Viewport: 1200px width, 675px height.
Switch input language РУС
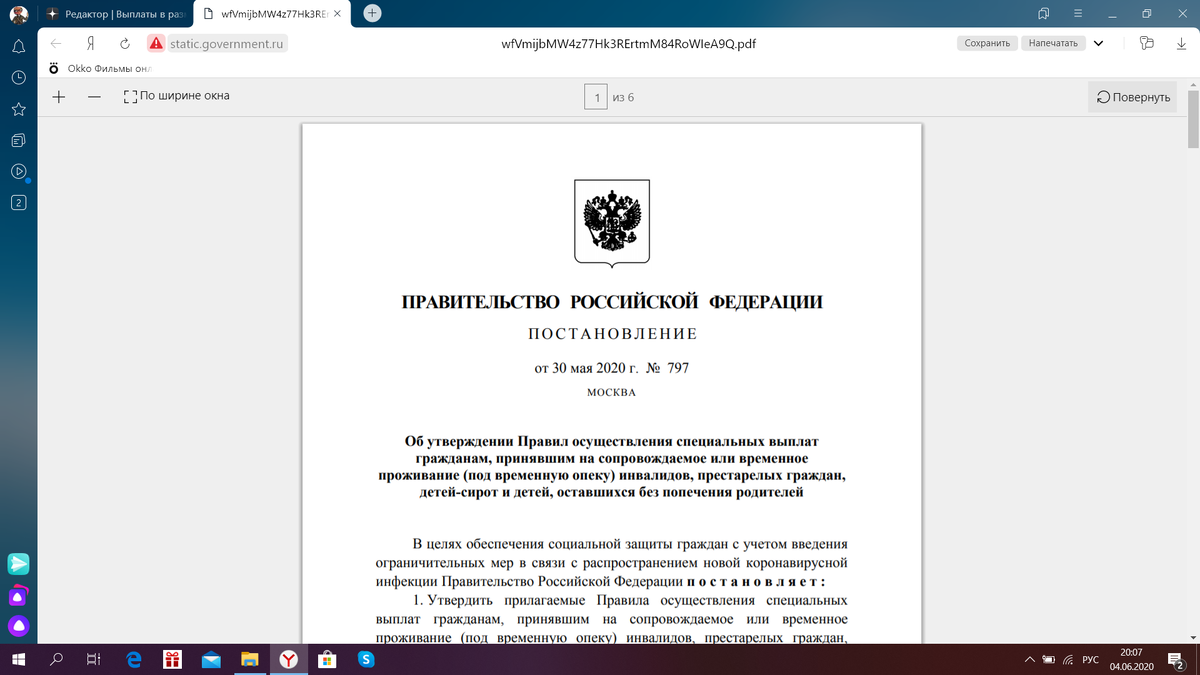[1091, 660]
